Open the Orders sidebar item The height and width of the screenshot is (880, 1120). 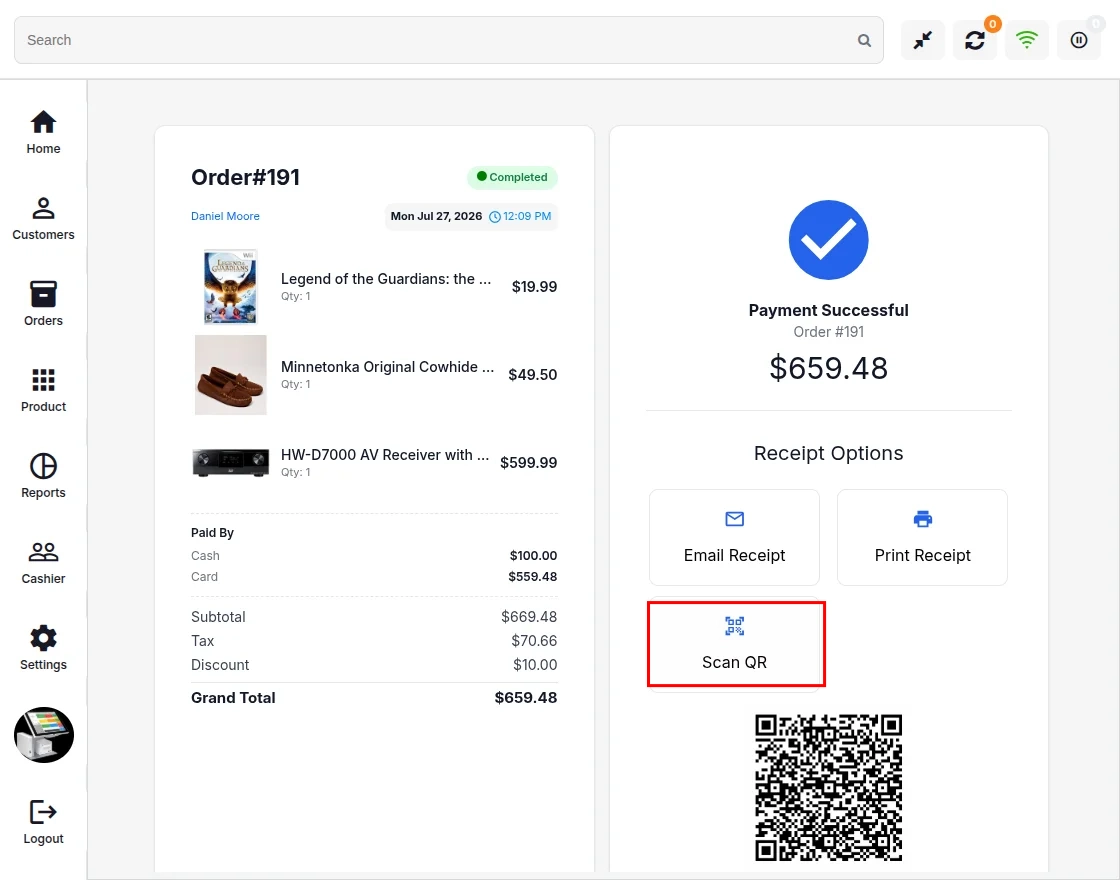[x=43, y=304]
